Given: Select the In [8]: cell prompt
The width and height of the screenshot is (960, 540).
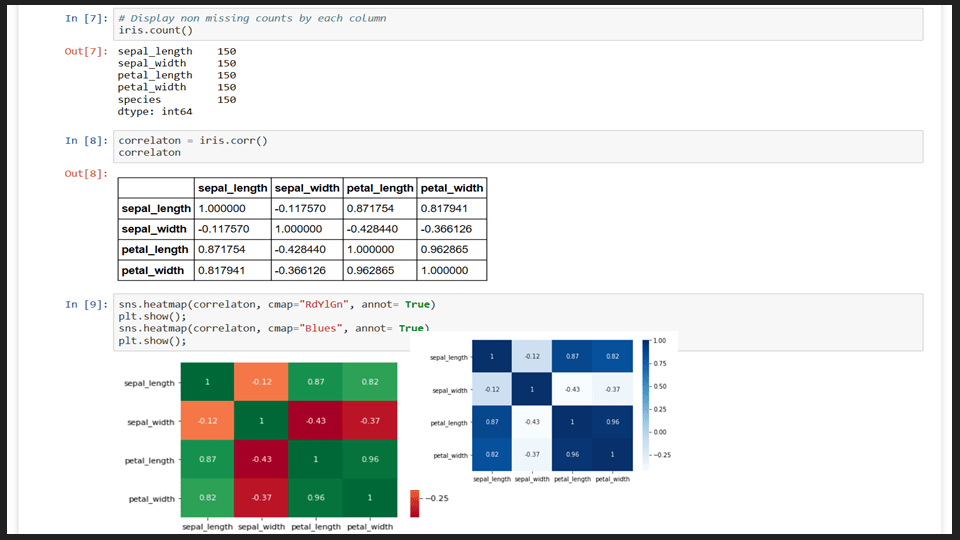Looking at the screenshot, I should (x=86, y=141).
